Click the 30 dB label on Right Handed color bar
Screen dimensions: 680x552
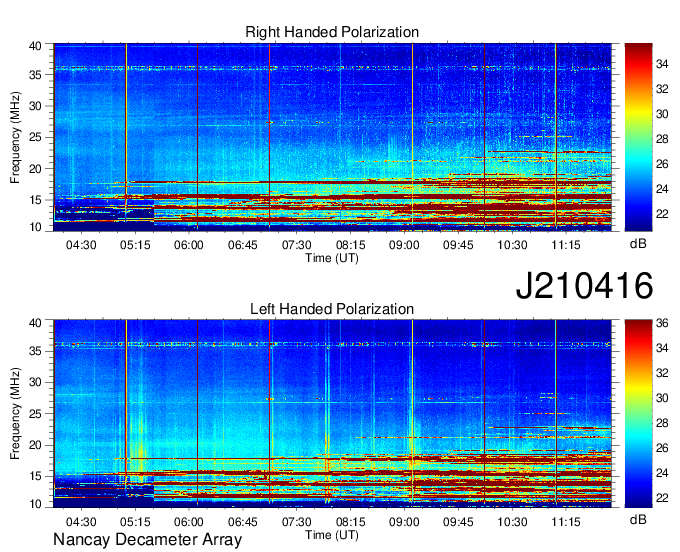click(x=662, y=114)
